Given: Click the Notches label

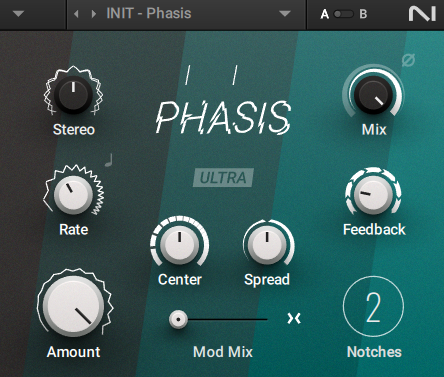Looking at the screenshot, I should [x=374, y=352].
